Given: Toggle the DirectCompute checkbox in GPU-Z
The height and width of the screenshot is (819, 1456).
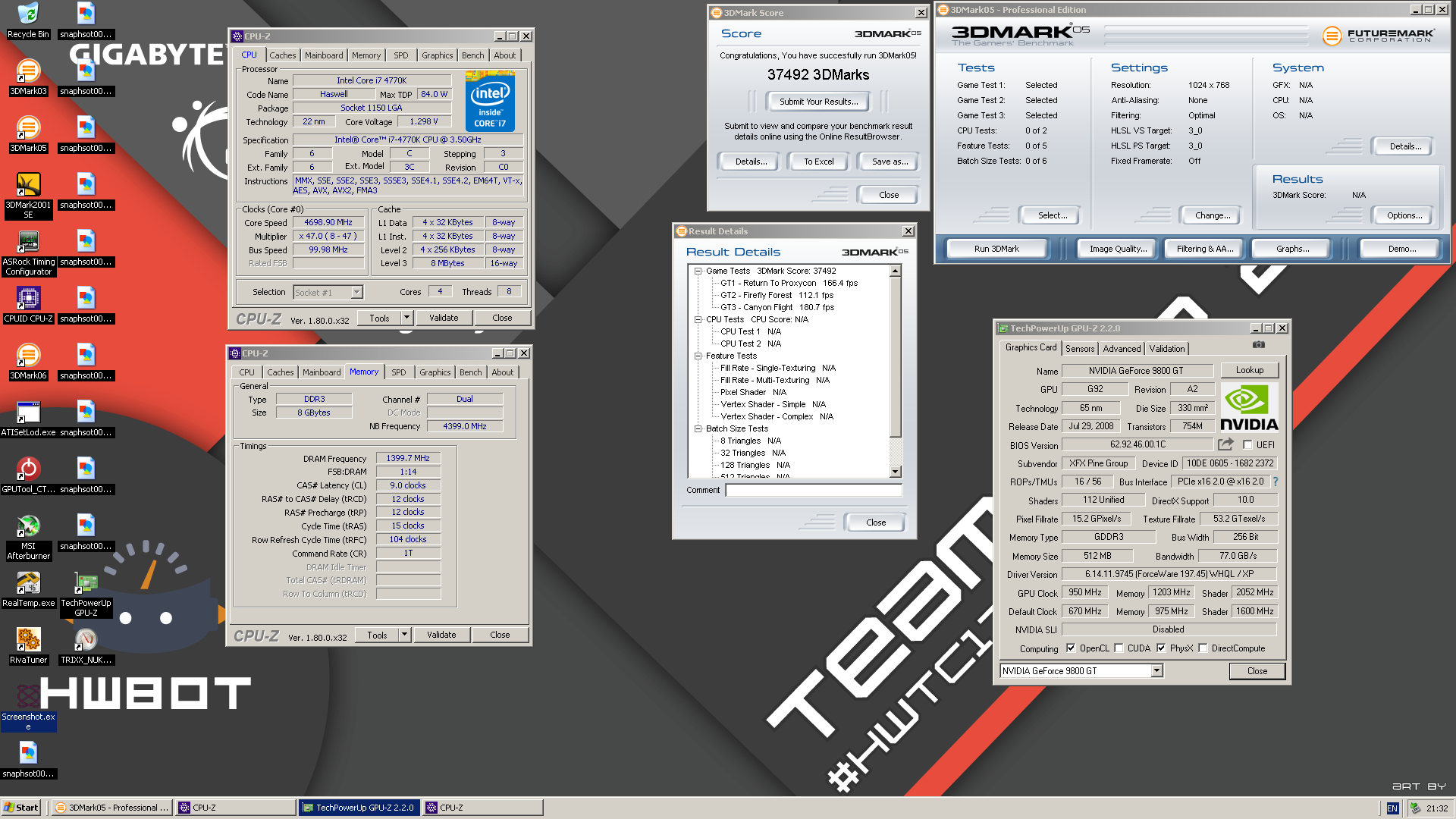Looking at the screenshot, I should point(1203,648).
